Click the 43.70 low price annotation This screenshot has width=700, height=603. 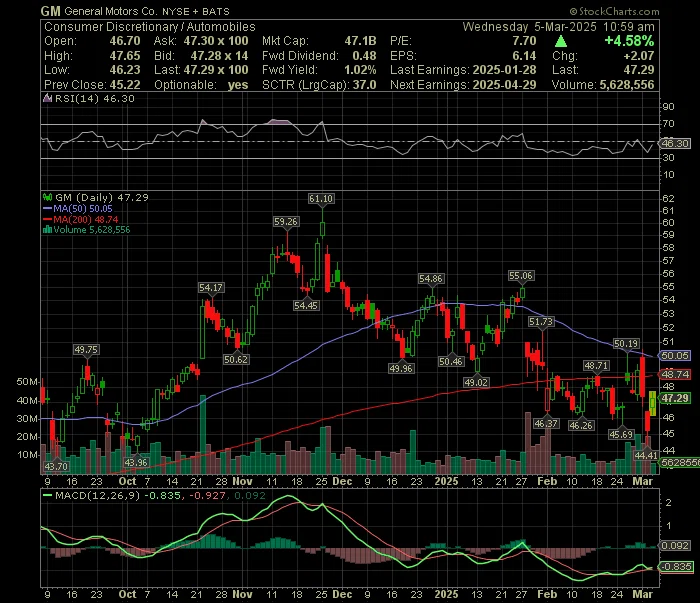(x=56, y=466)
